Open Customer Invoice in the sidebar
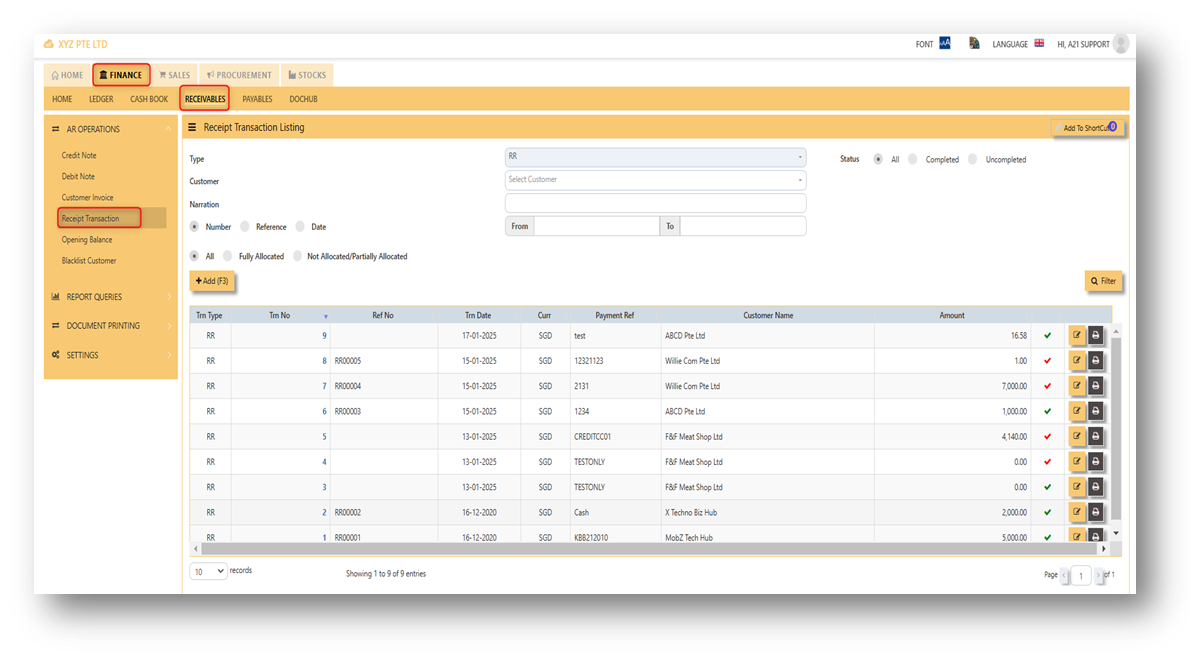 pos(88,198)
